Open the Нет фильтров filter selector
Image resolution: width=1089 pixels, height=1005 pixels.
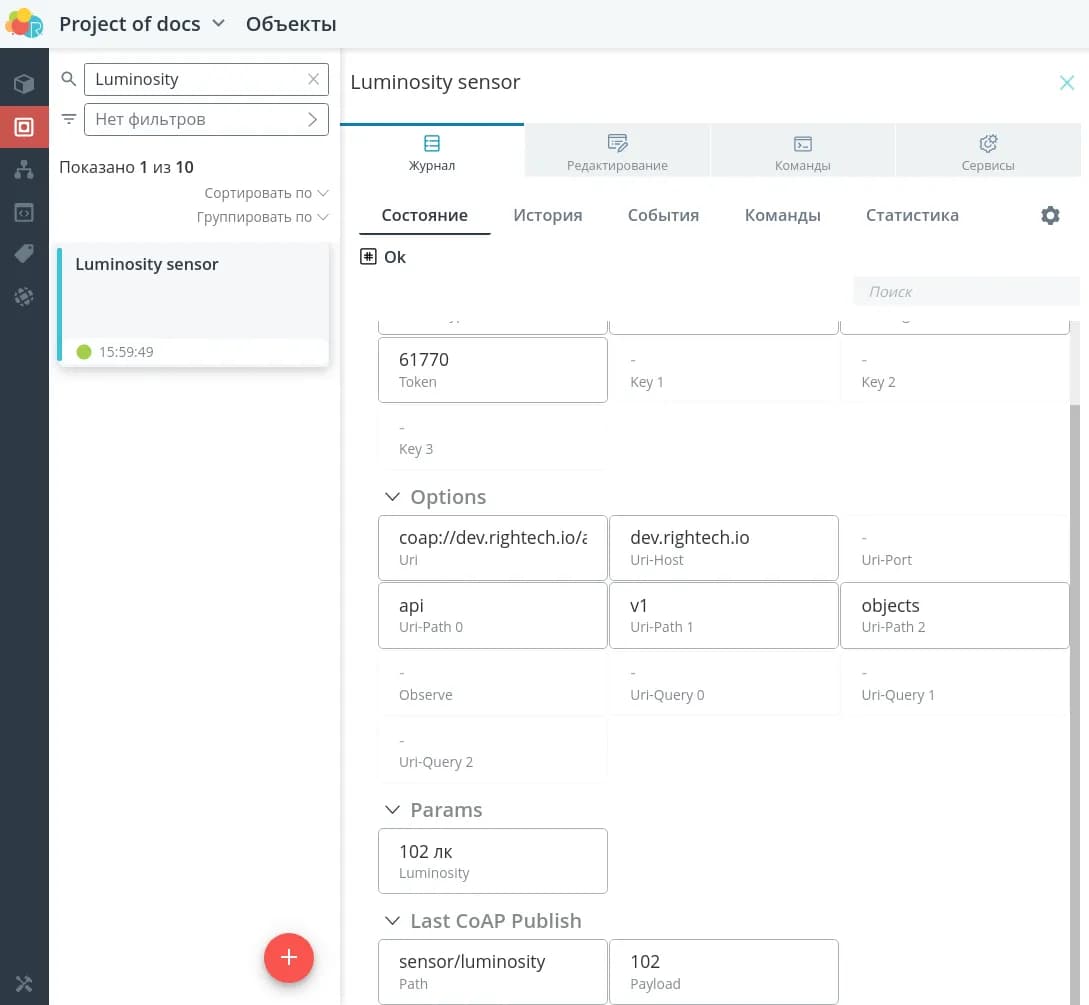pos(206,119)
